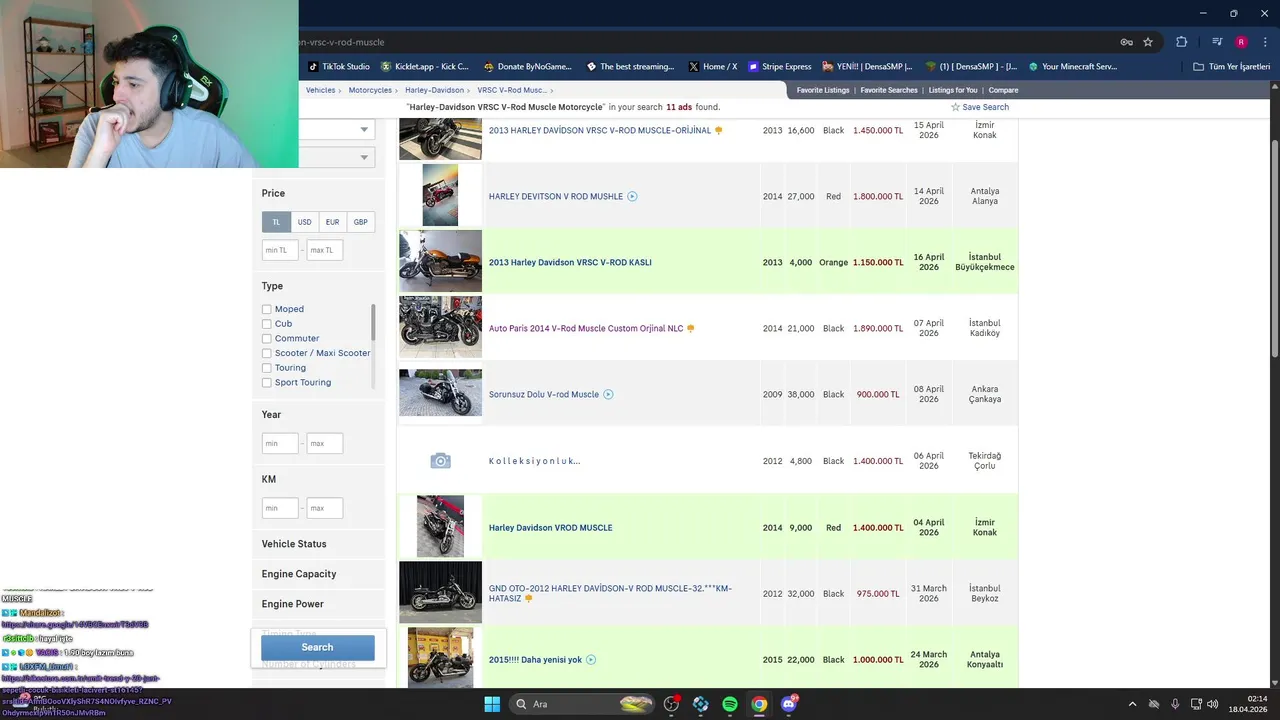Click the video play icon on HARLEY DEVITSON listing
The height and width of the screenshot is (720, 1280).
[632, 196]
